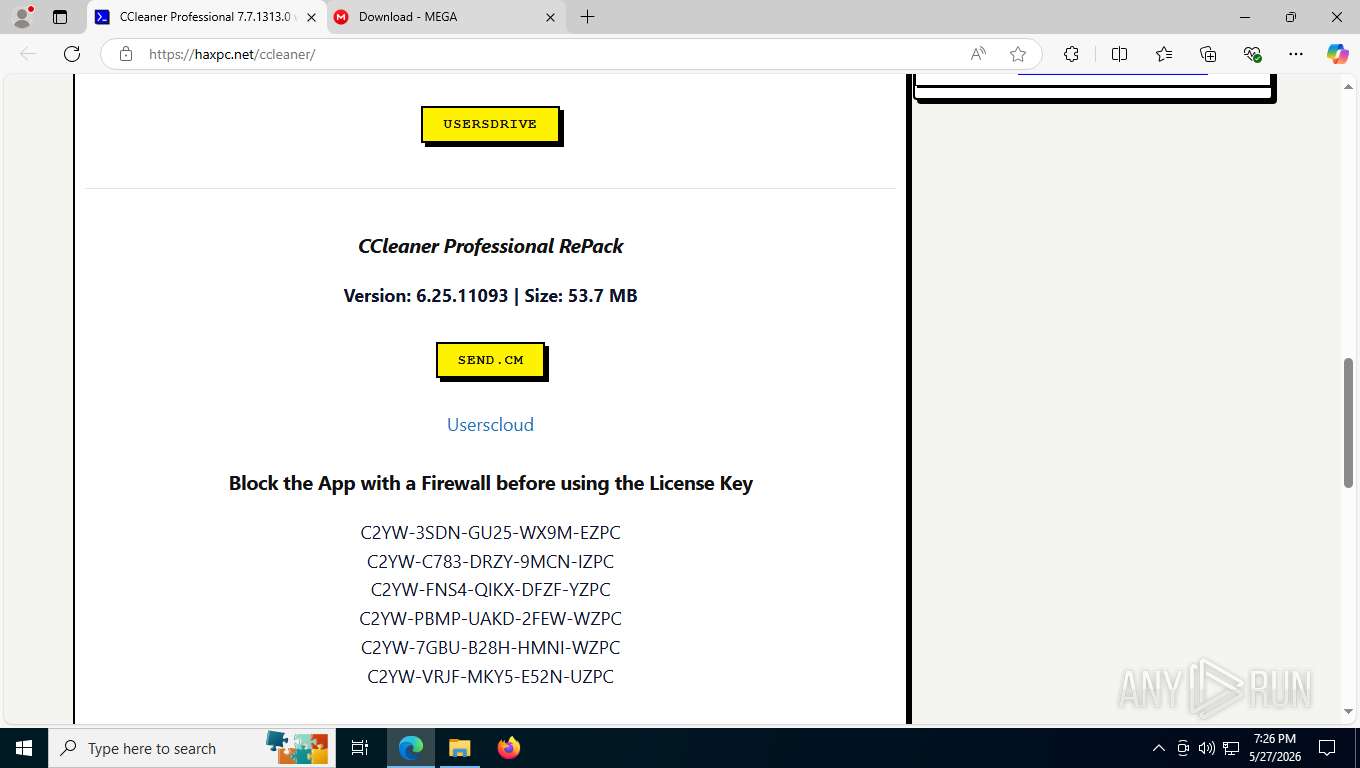Click the SEND.CM download button
Screen dimensions: 1360x768
click(491, 360)
